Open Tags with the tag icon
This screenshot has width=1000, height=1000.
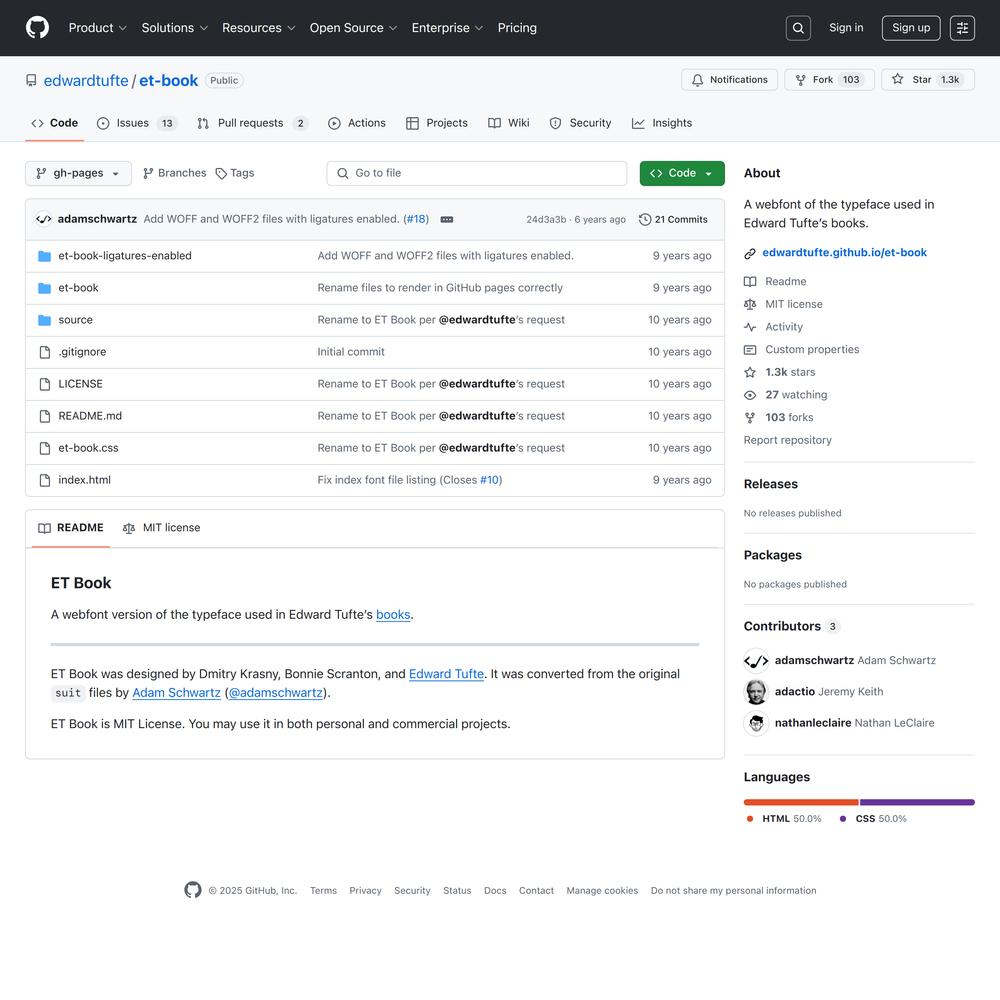coord(235,173)
